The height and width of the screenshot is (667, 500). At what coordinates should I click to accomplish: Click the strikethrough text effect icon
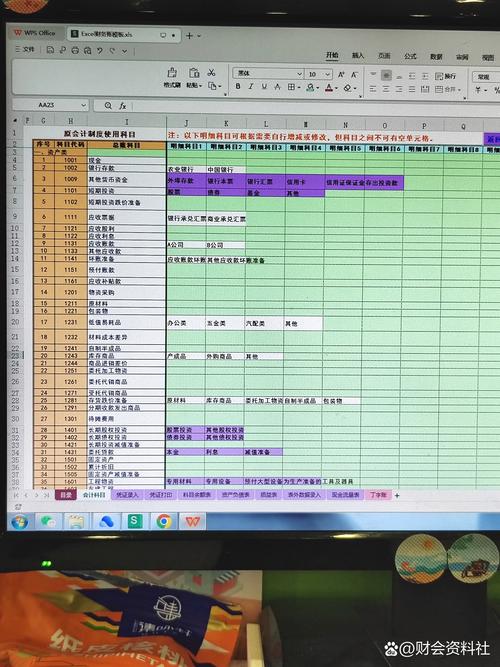pyautogui.click(x=277, y=87)
